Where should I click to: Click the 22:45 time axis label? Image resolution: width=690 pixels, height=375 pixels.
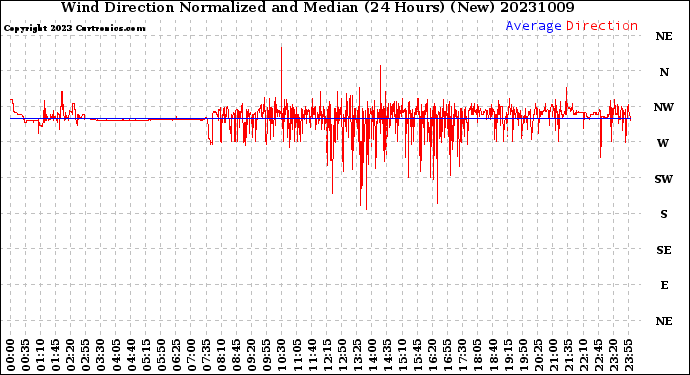[x=598, y=355]
